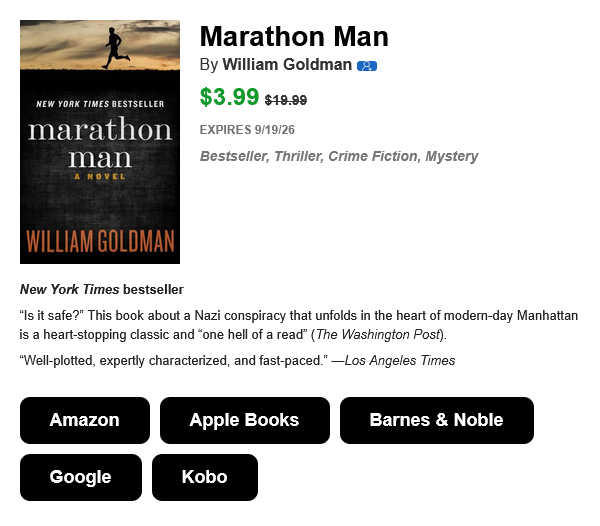
Task: Get the deal via the Google button
Action: [x=81, y=477]
